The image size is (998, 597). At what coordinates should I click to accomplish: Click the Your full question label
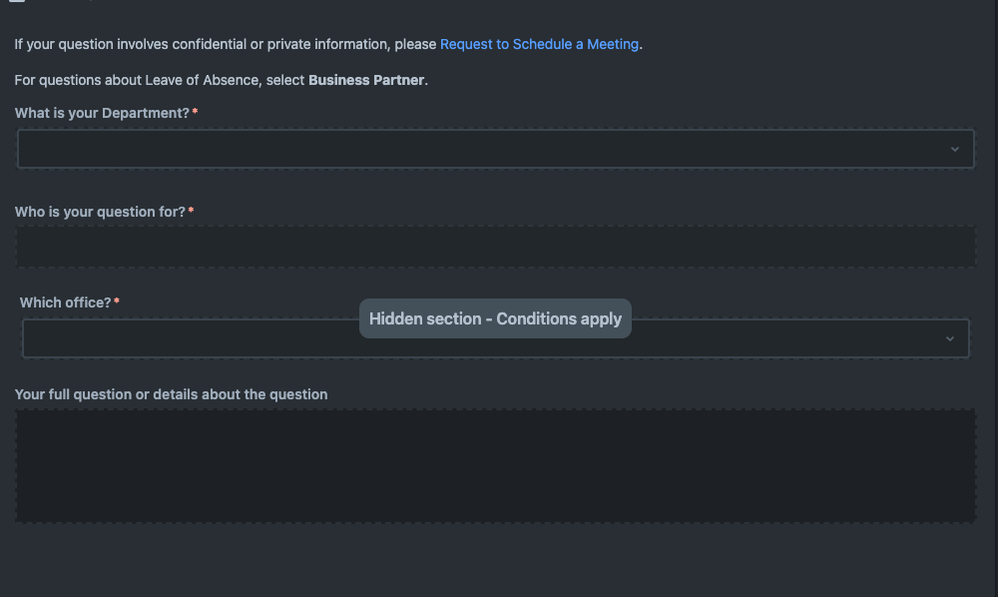click(x=170, y=394)
